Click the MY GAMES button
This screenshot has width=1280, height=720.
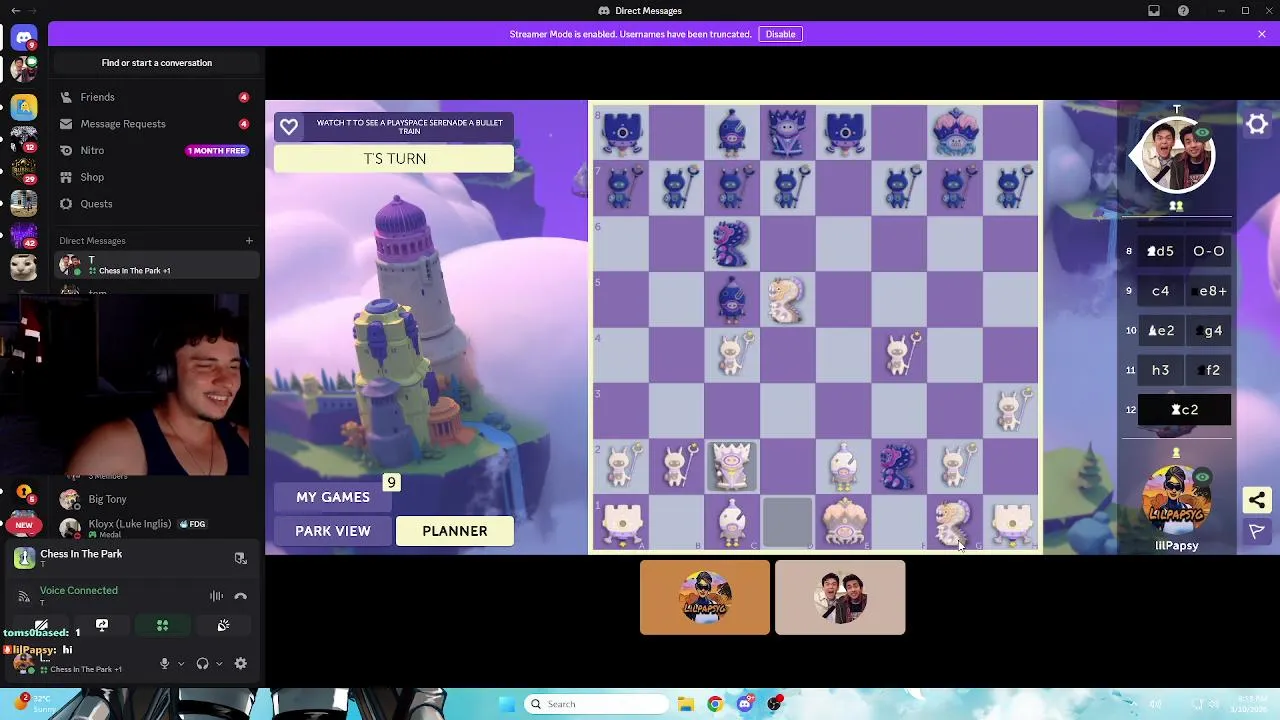click(x=333, y=497)
